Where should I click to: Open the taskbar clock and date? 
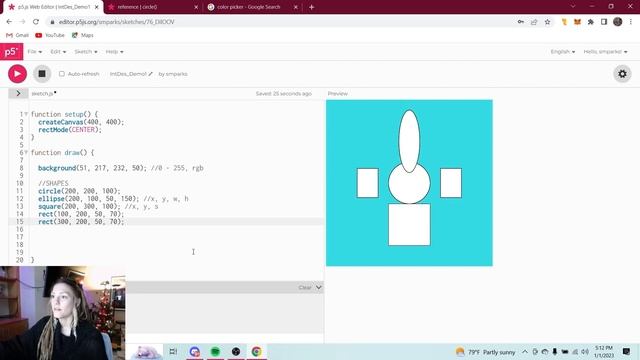click(x=604, y=352)
